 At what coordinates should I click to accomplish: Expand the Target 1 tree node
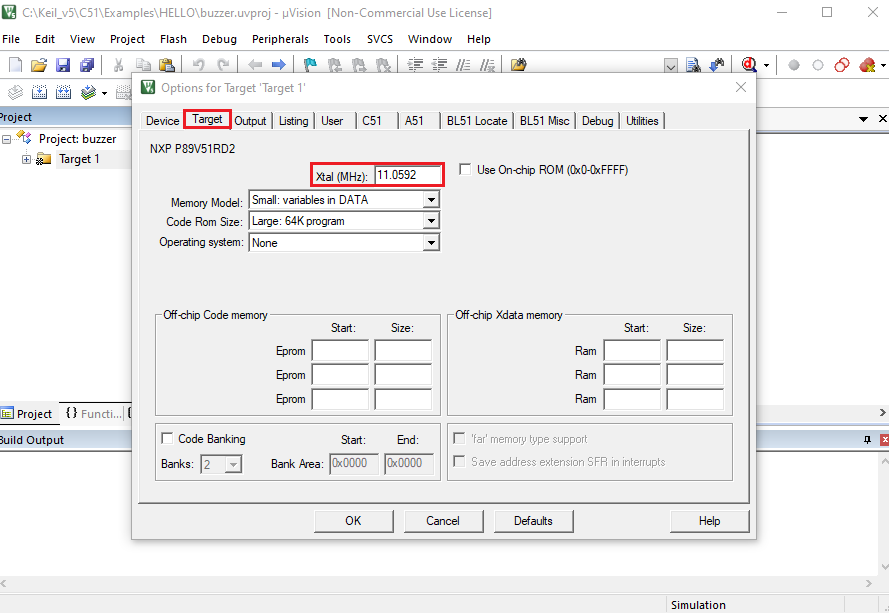[x=26, y=159]
